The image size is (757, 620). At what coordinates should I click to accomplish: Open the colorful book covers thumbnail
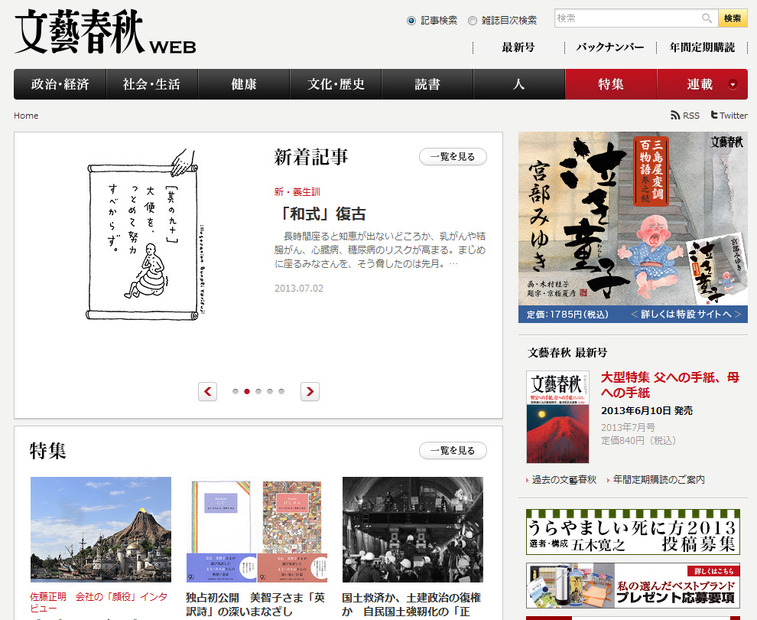(256, 530)
